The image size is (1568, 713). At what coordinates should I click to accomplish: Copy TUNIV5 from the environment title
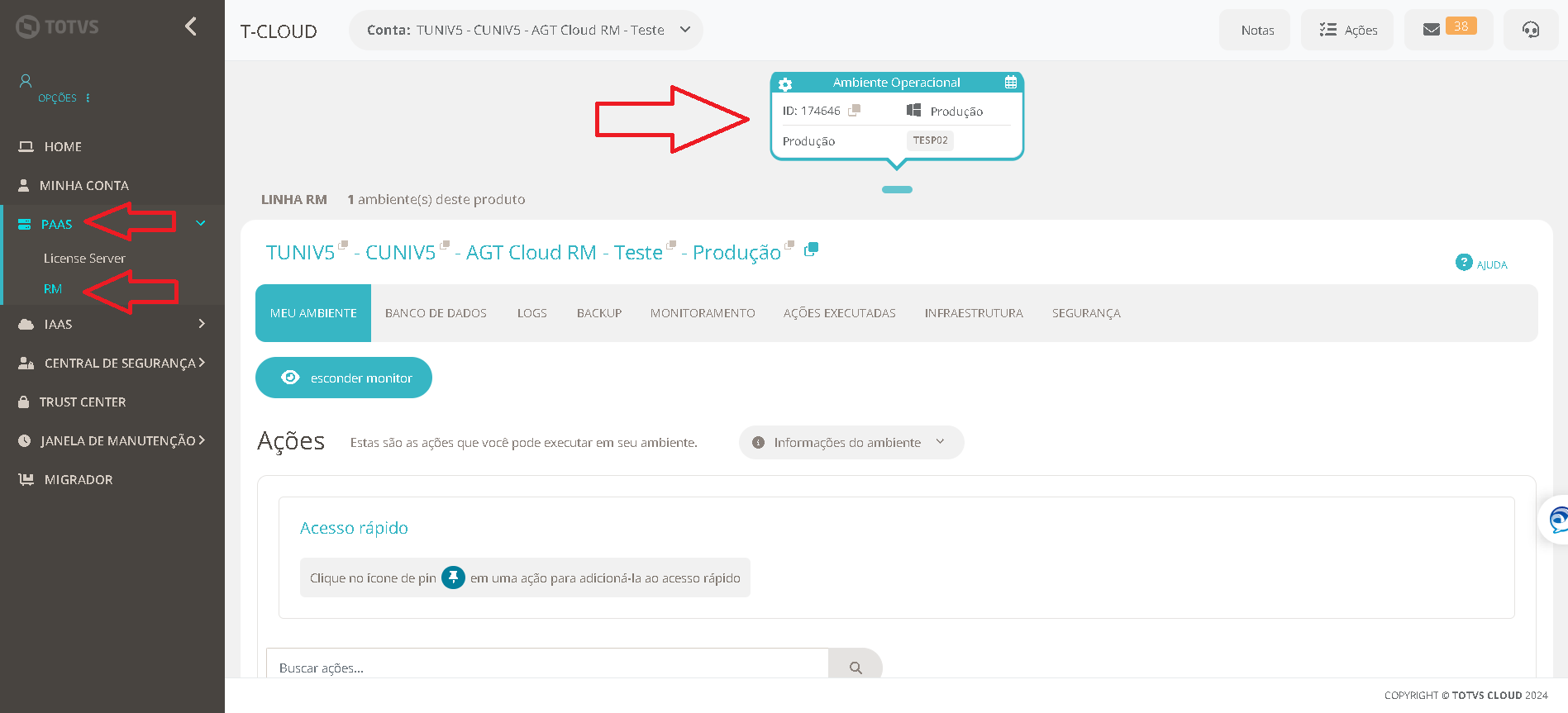click(x=343, y=245)
